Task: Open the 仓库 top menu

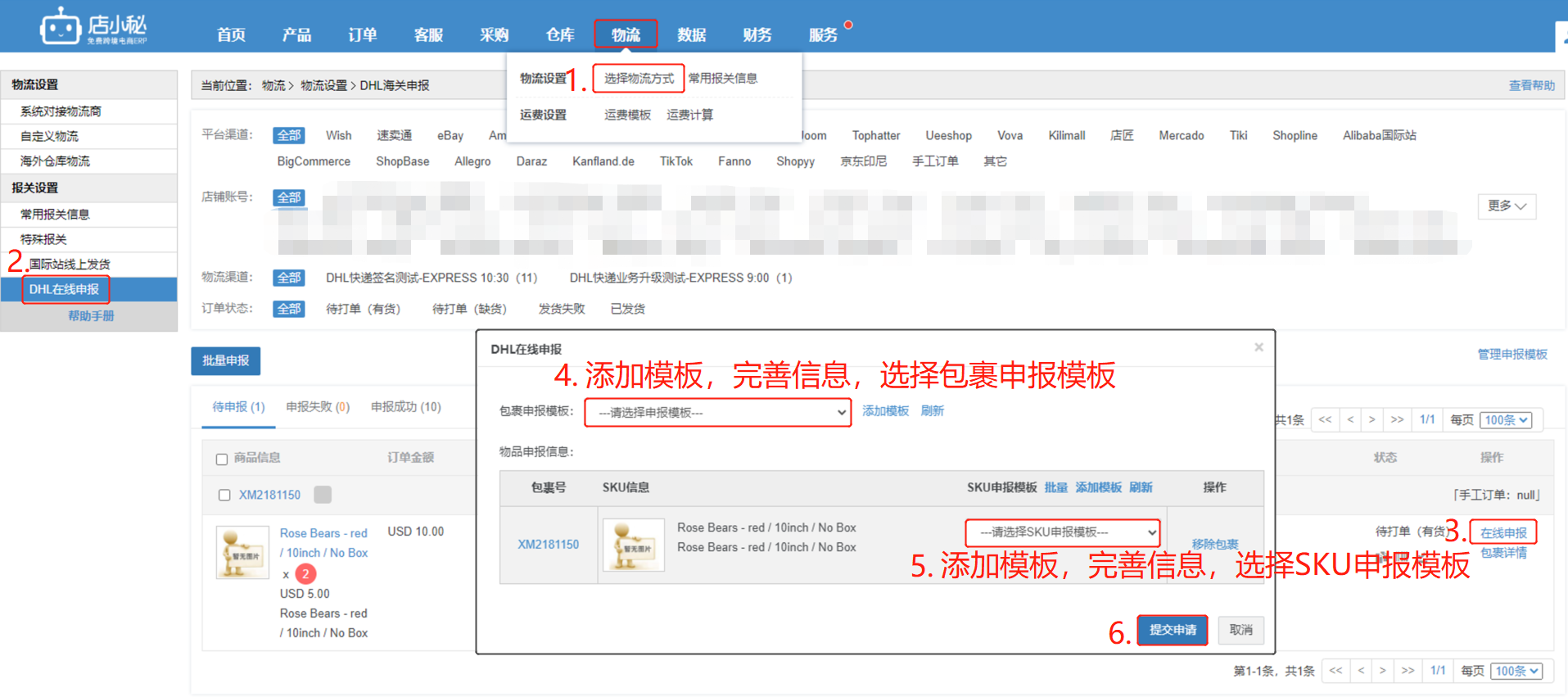Action: (560, 34)
